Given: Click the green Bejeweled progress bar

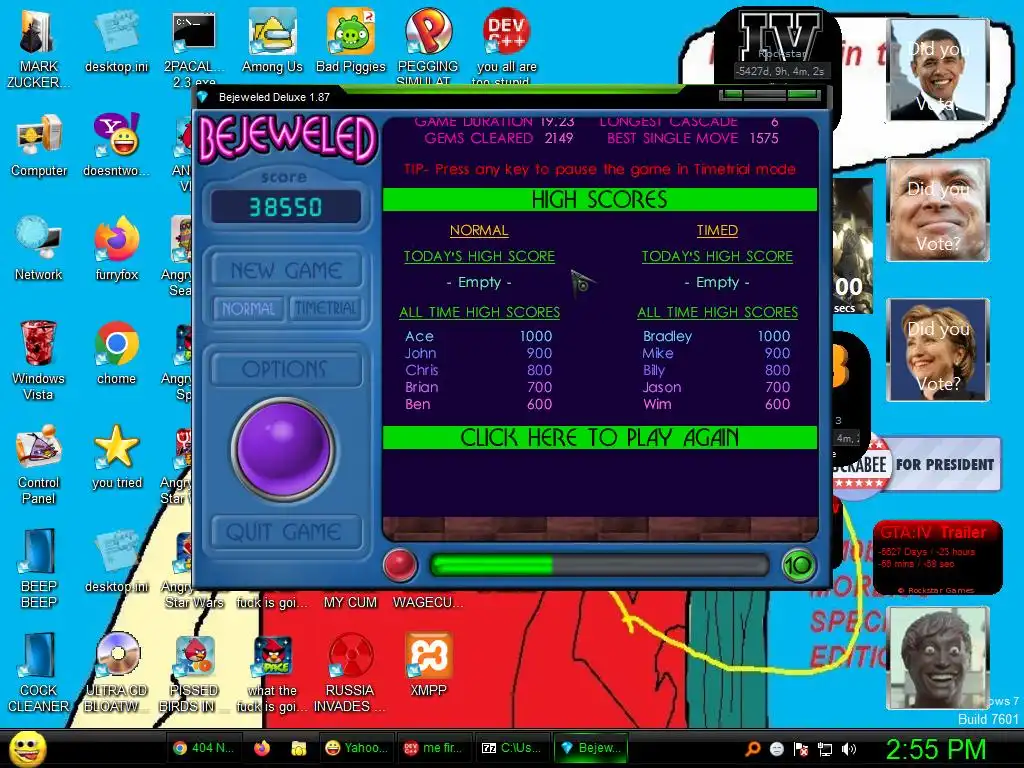Looking at the screenshot, I should (599, 565).
